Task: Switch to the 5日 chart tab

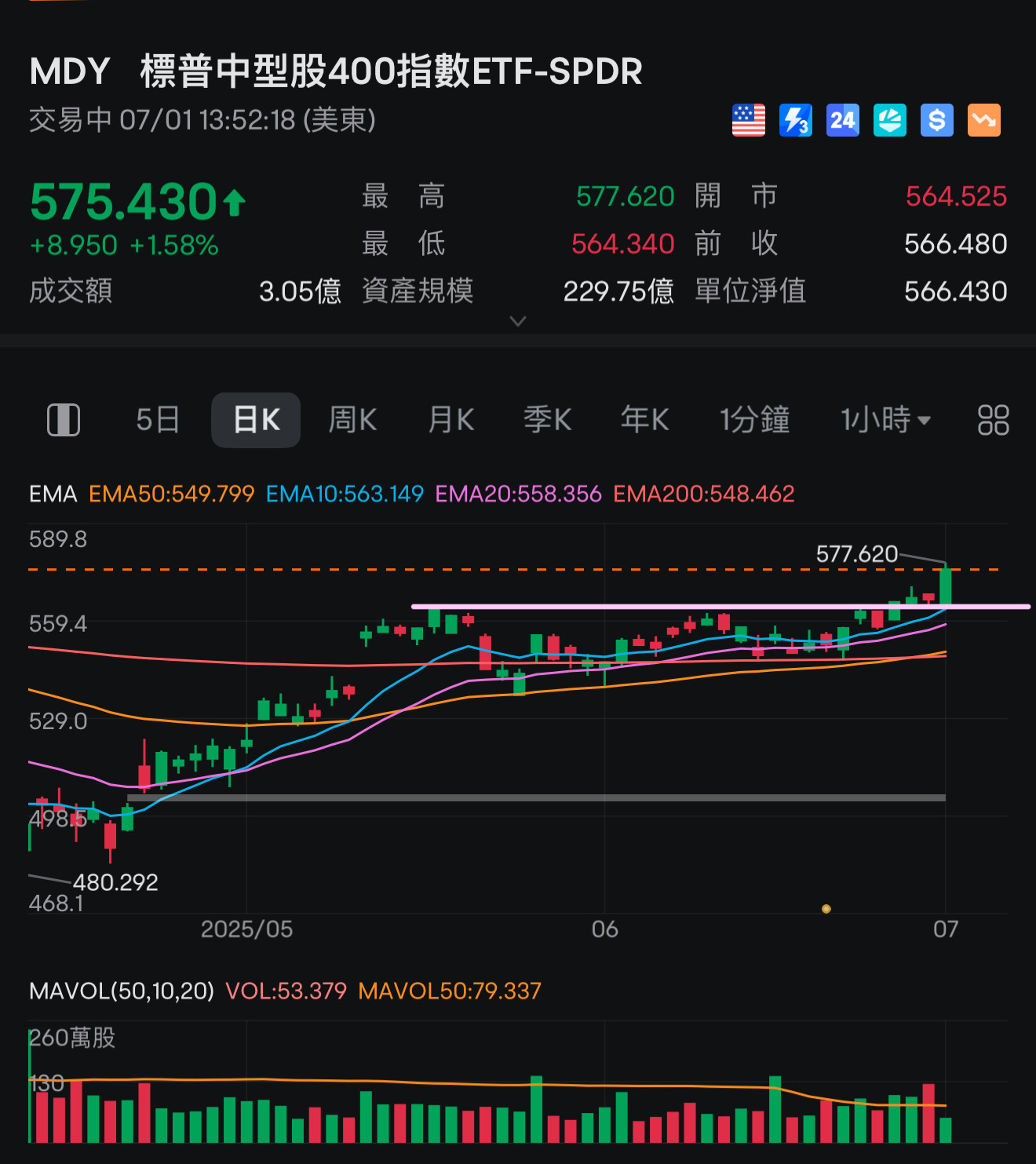Action: [158, 420]
